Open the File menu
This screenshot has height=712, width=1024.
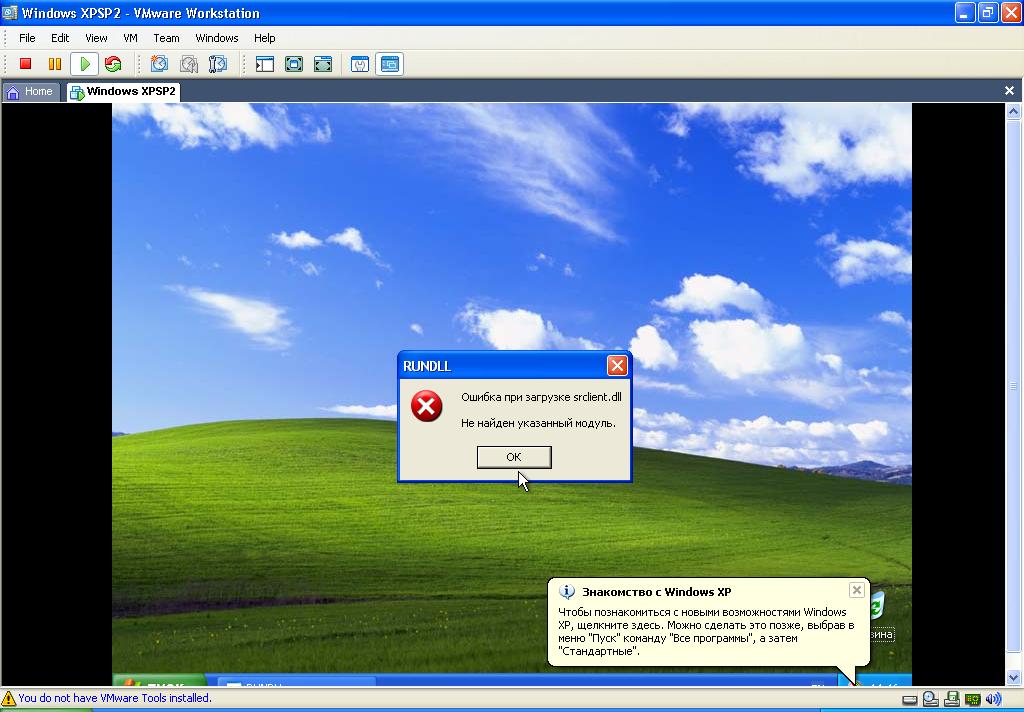[27, 38]
